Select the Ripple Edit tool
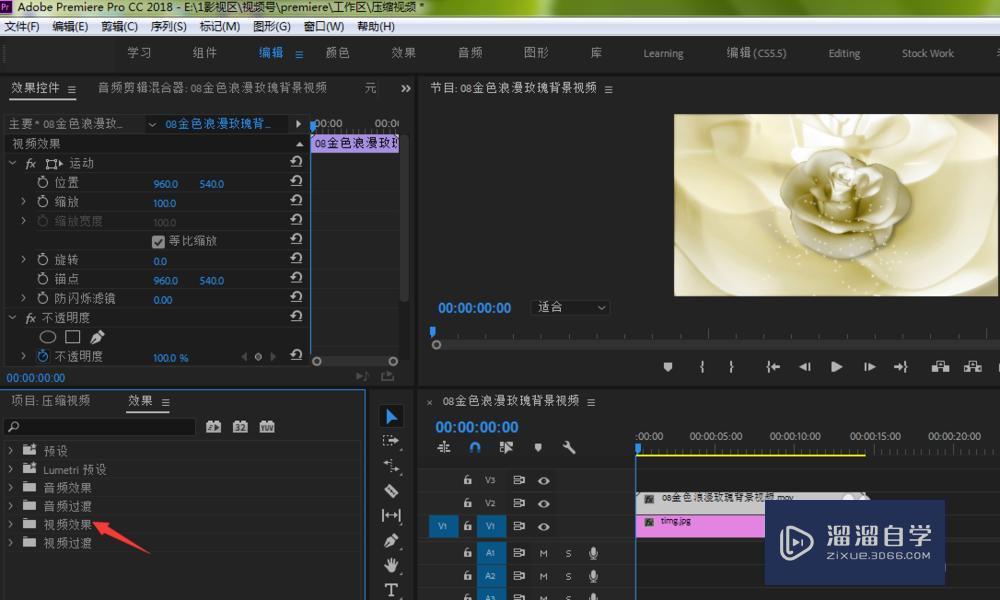1000x600 pixels. pyautogui.click(x=392, y=466)
